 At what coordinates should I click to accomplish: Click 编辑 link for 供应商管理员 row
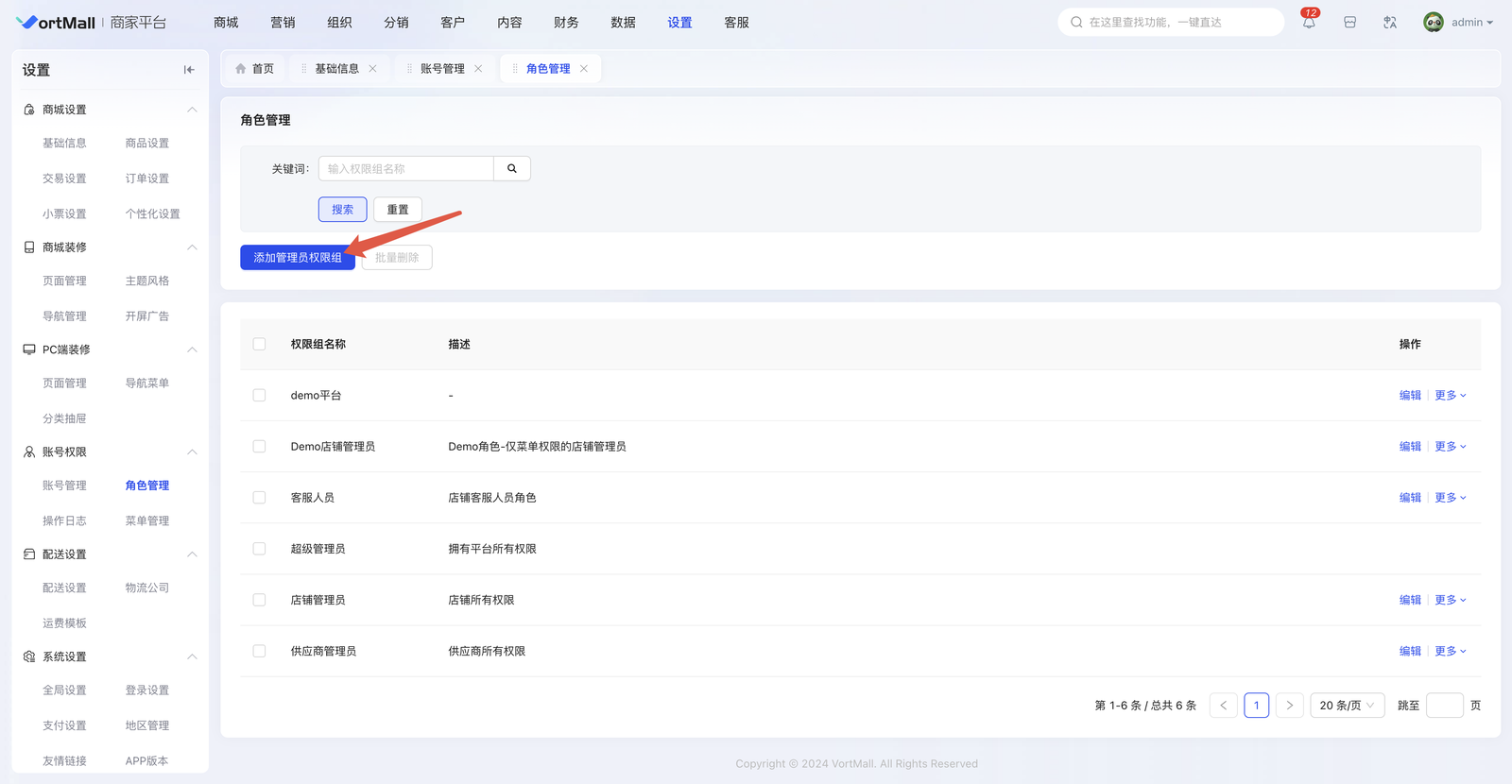[x=1410, y=652]
